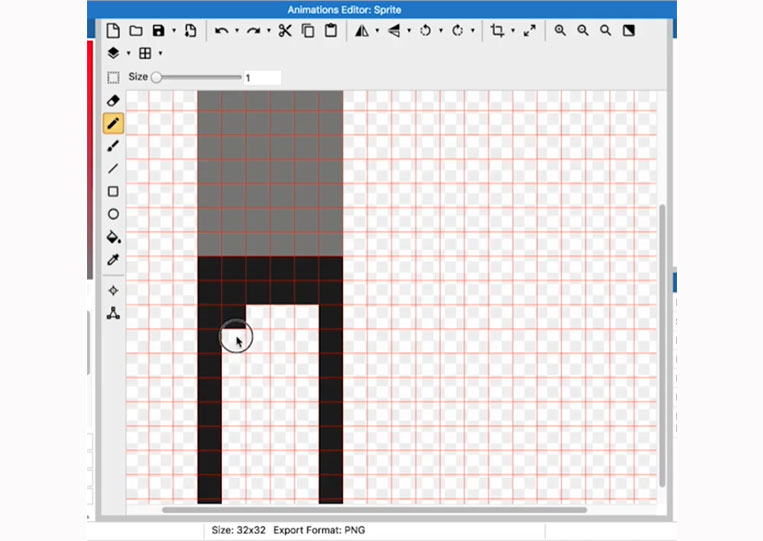Image resolution: width=763 pixels, height=541 pixels.
Task: Select the Paint Bucket fill tool
Action: [113, 237]
